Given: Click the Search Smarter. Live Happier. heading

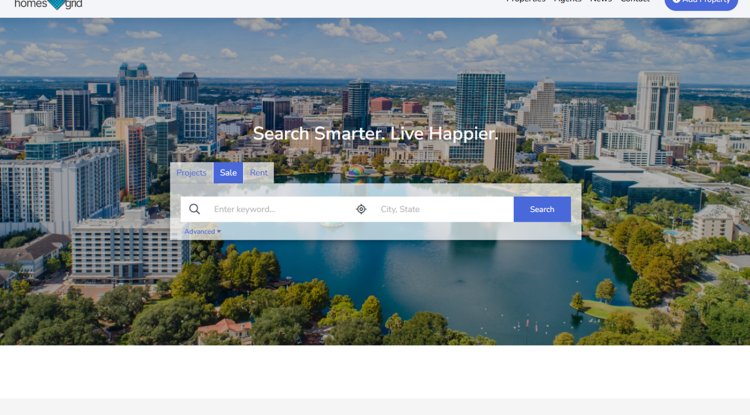Looking at the screenshot, I should coord(375,133).
